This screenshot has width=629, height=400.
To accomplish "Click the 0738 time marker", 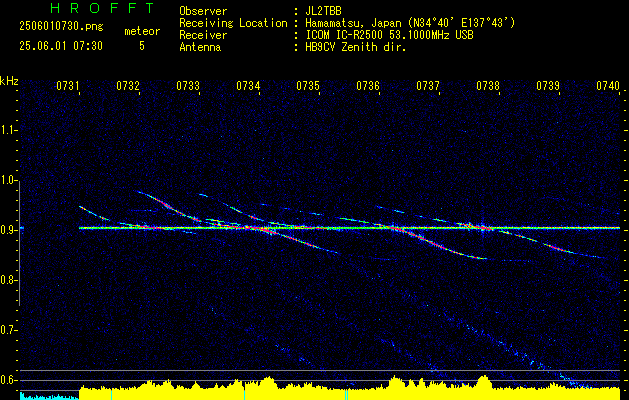I will point(488,85).
